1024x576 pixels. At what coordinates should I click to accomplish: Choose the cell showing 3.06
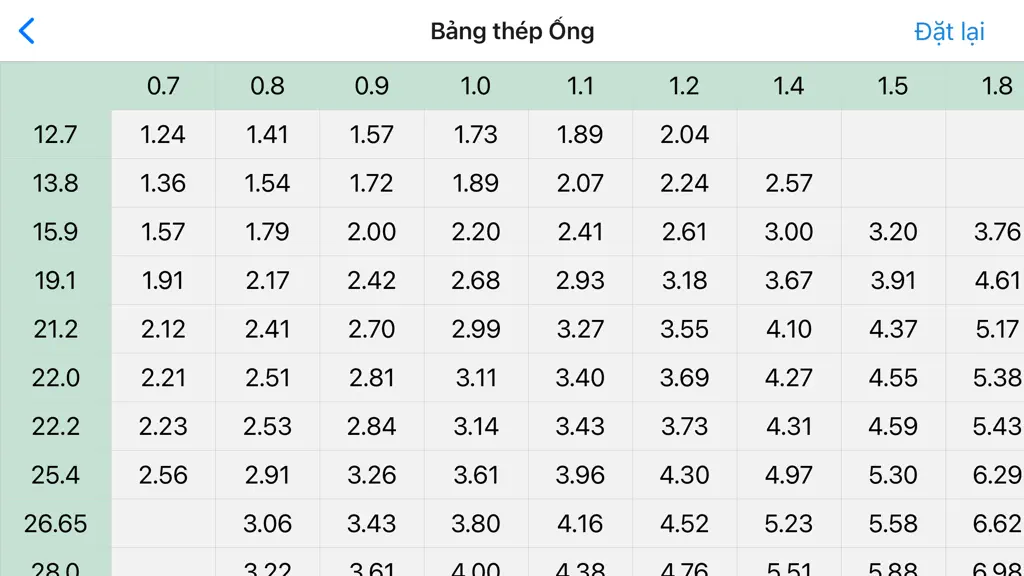[268, 524]
